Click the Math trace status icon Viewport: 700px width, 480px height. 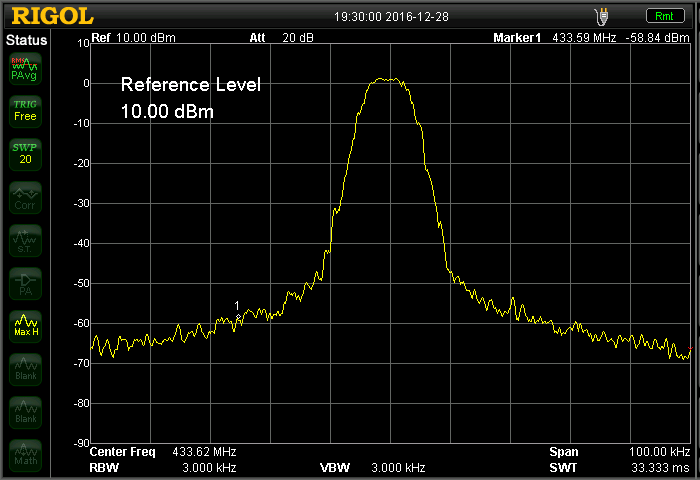tap(25, 455)
